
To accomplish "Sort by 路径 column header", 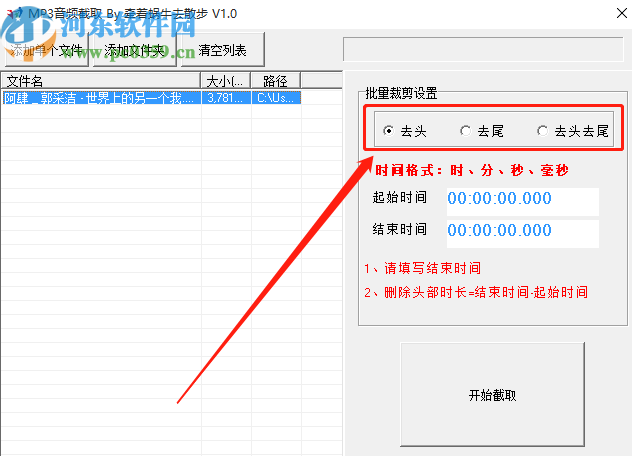I will click(x=276, y=81).
